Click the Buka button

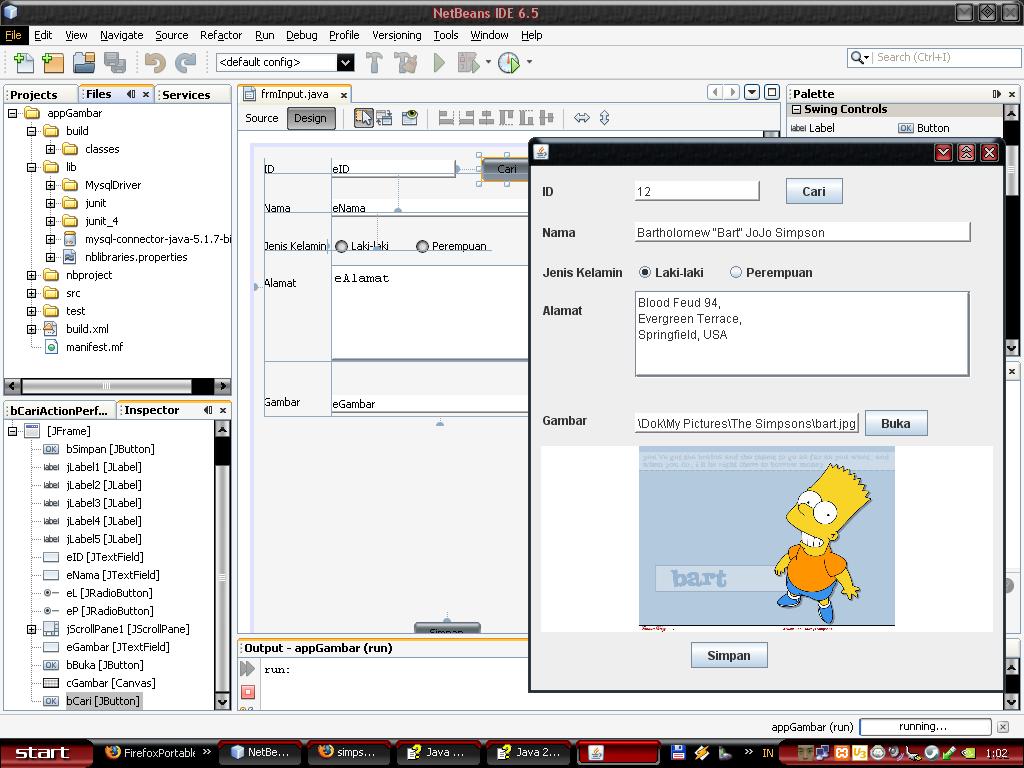[x=895, y=423]
